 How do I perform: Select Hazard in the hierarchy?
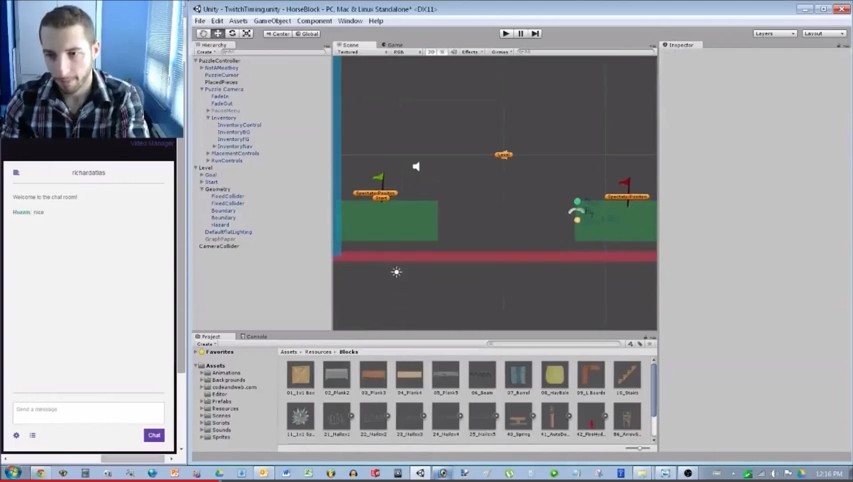pos(220,225)
